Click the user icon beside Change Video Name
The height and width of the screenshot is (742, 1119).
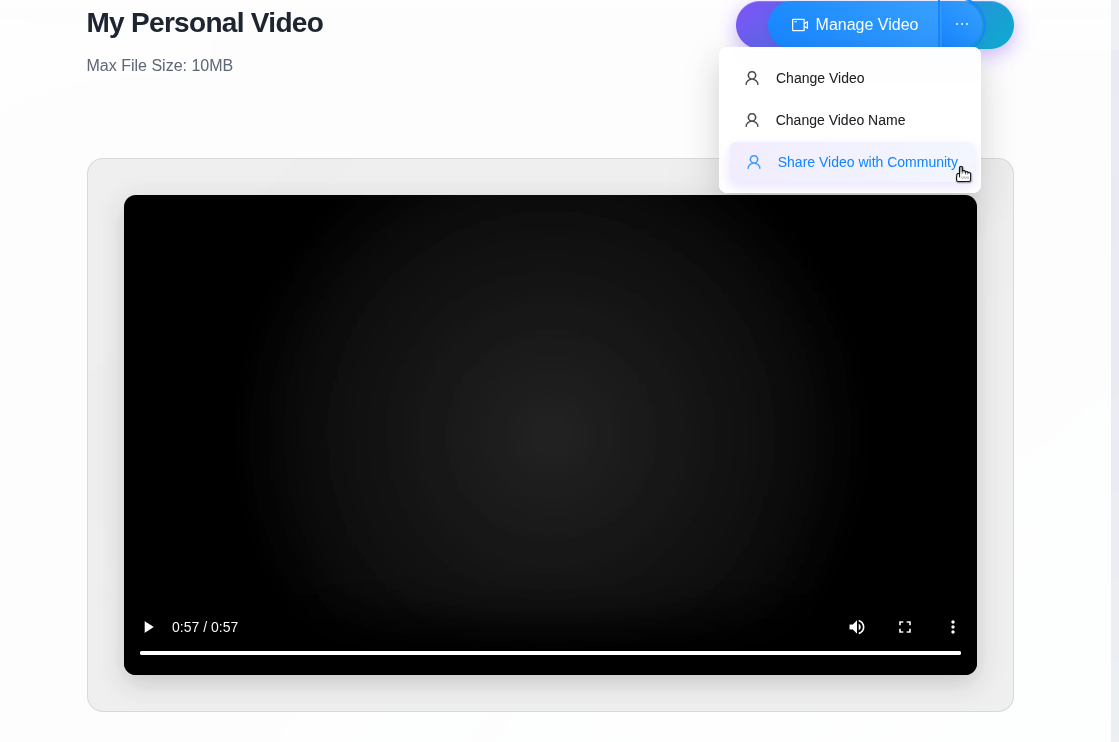click(x=751, y=120)
